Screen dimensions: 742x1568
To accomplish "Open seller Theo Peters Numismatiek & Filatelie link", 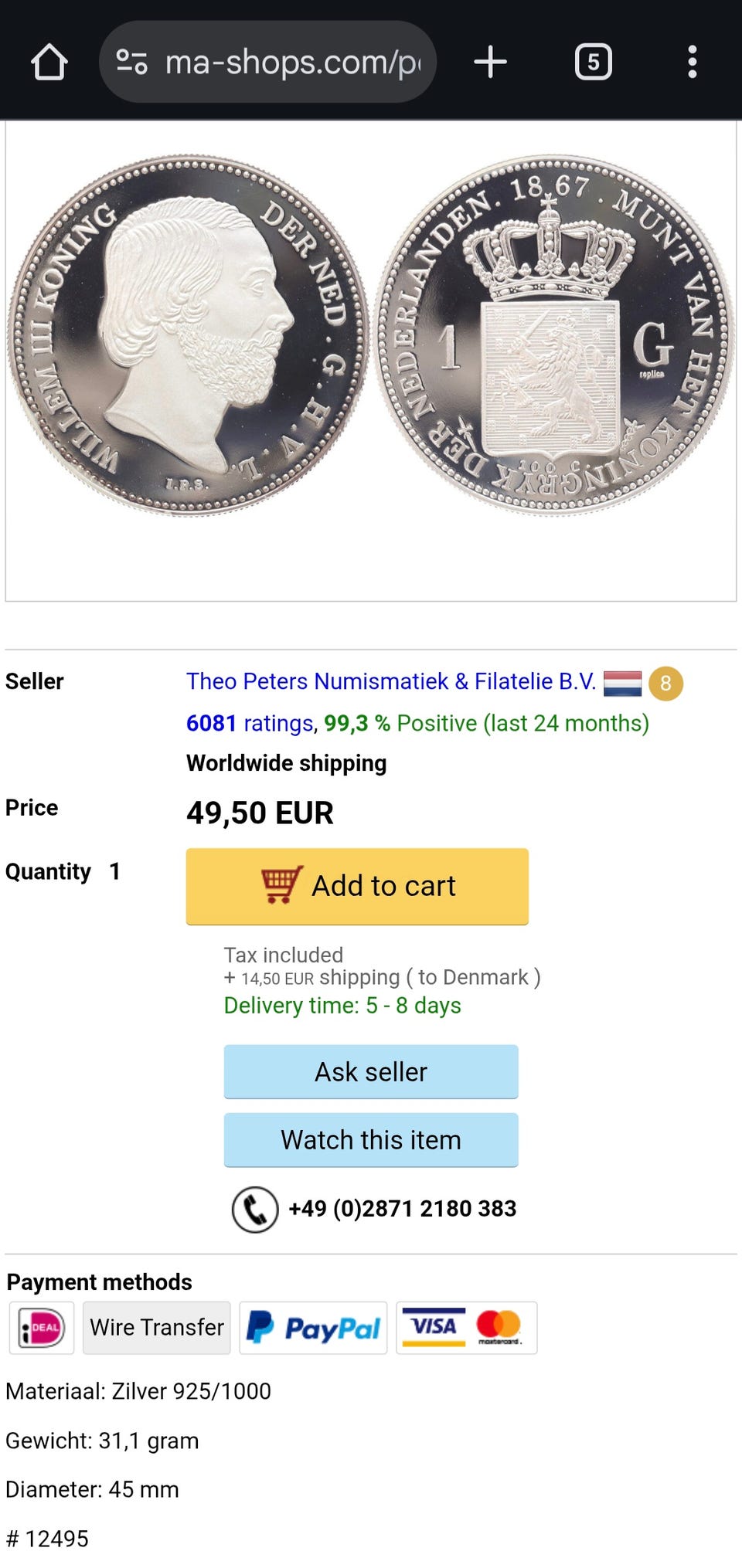I will point(391,681).
